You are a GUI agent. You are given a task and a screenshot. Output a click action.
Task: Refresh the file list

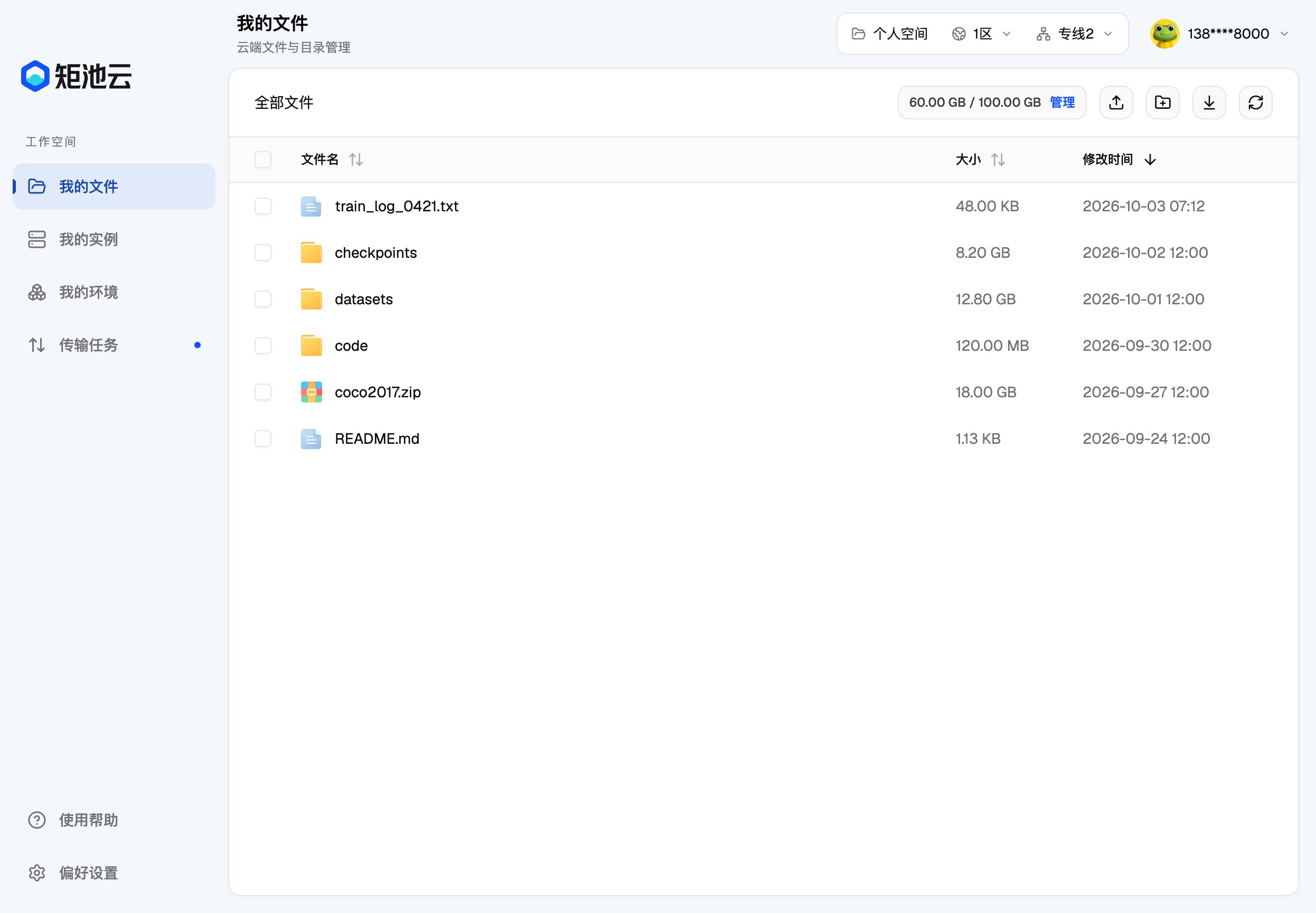coord(1255,103)
